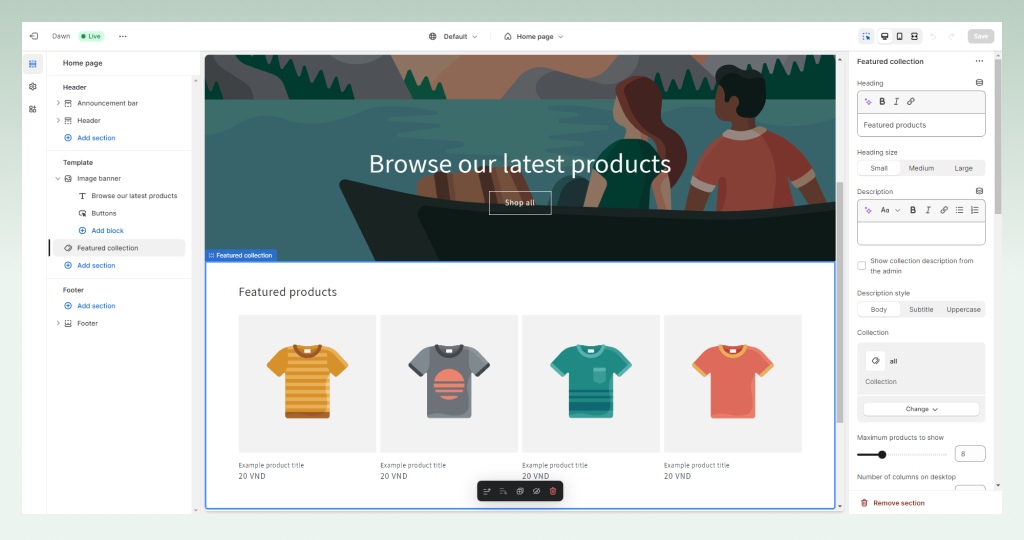This screenshot has width=1024, height=540.
Task: Click the AI sparkle icon in Description toolbar
Action: tap(868, 210)
